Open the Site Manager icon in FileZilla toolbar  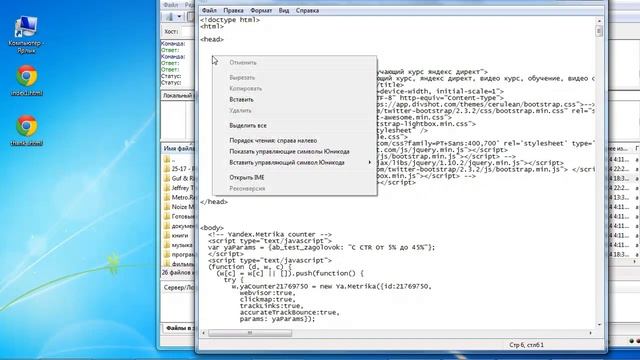tap(169, 17)
